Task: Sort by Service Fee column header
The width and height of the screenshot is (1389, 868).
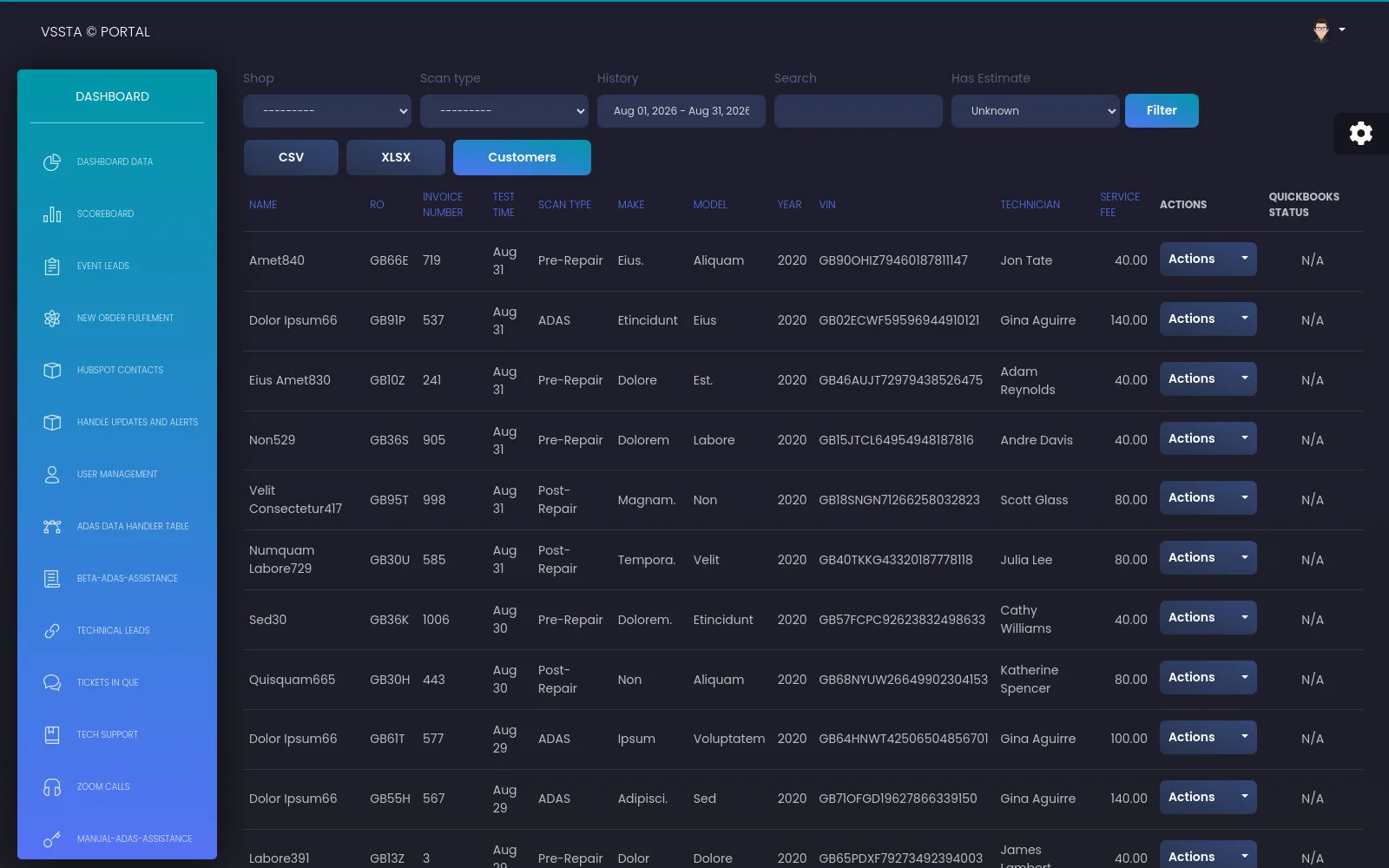Action: 1120,205
